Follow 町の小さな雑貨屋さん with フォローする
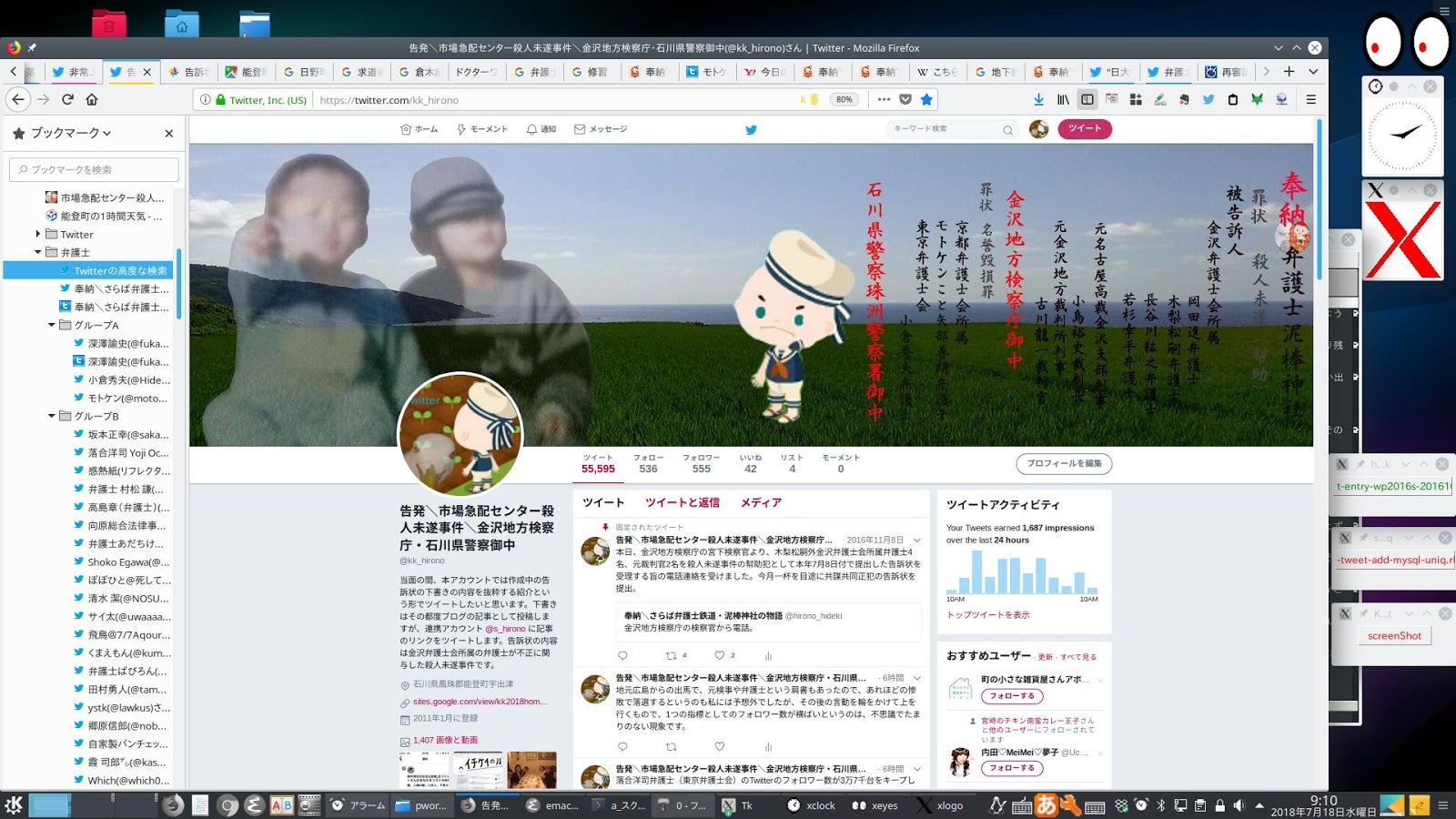This screenshot has width=1456, height=819. [x=1012, y=696]
